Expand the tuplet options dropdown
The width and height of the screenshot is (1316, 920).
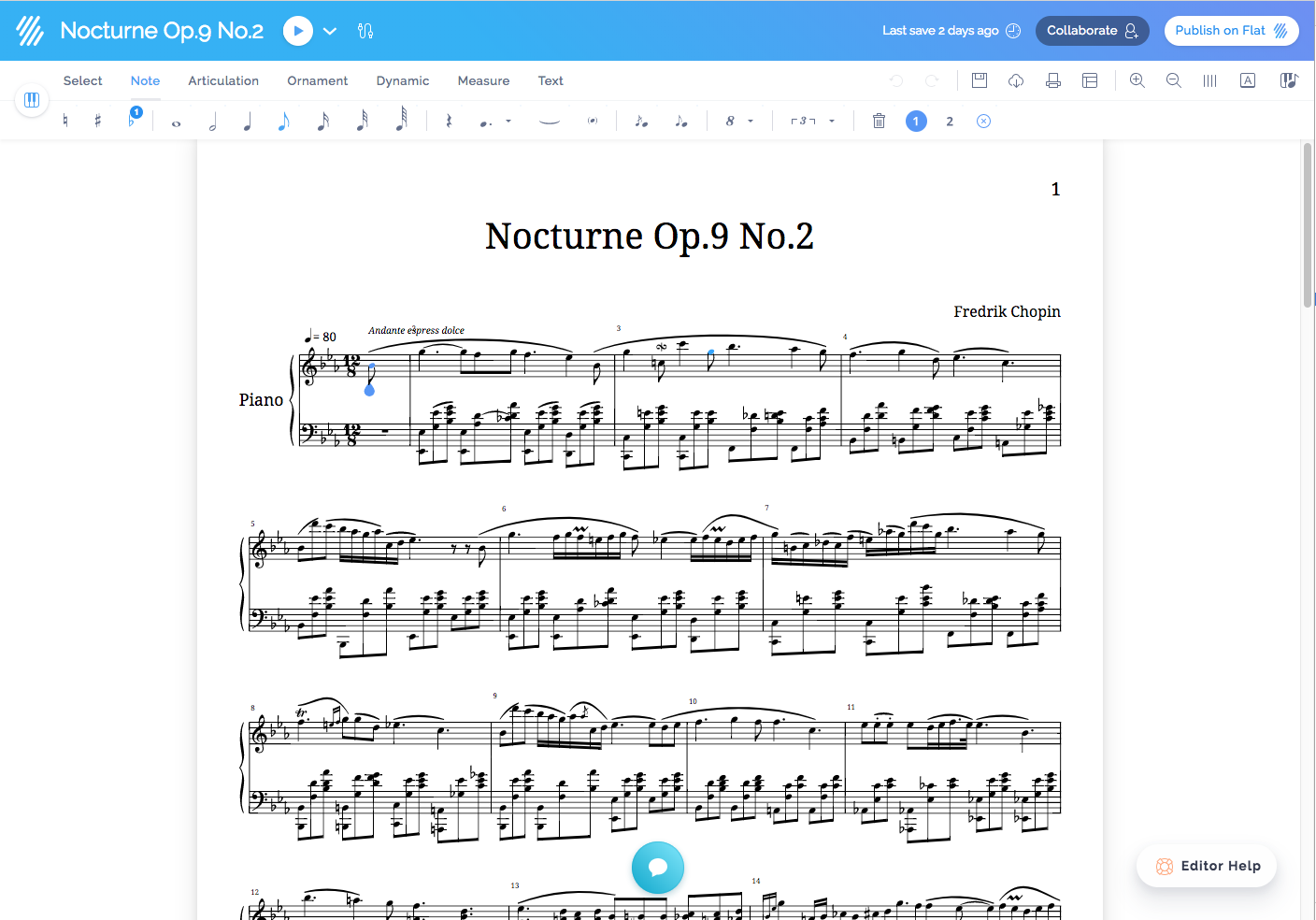[x=832, y=121]
